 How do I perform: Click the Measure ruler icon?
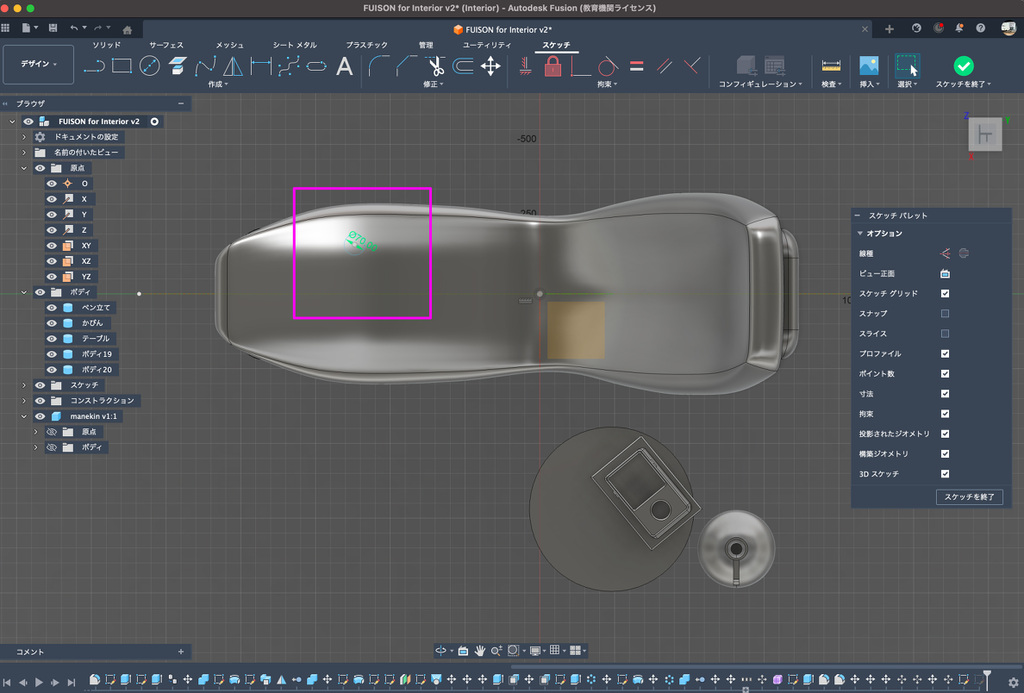pyautogui.click(x=830, y=66)
